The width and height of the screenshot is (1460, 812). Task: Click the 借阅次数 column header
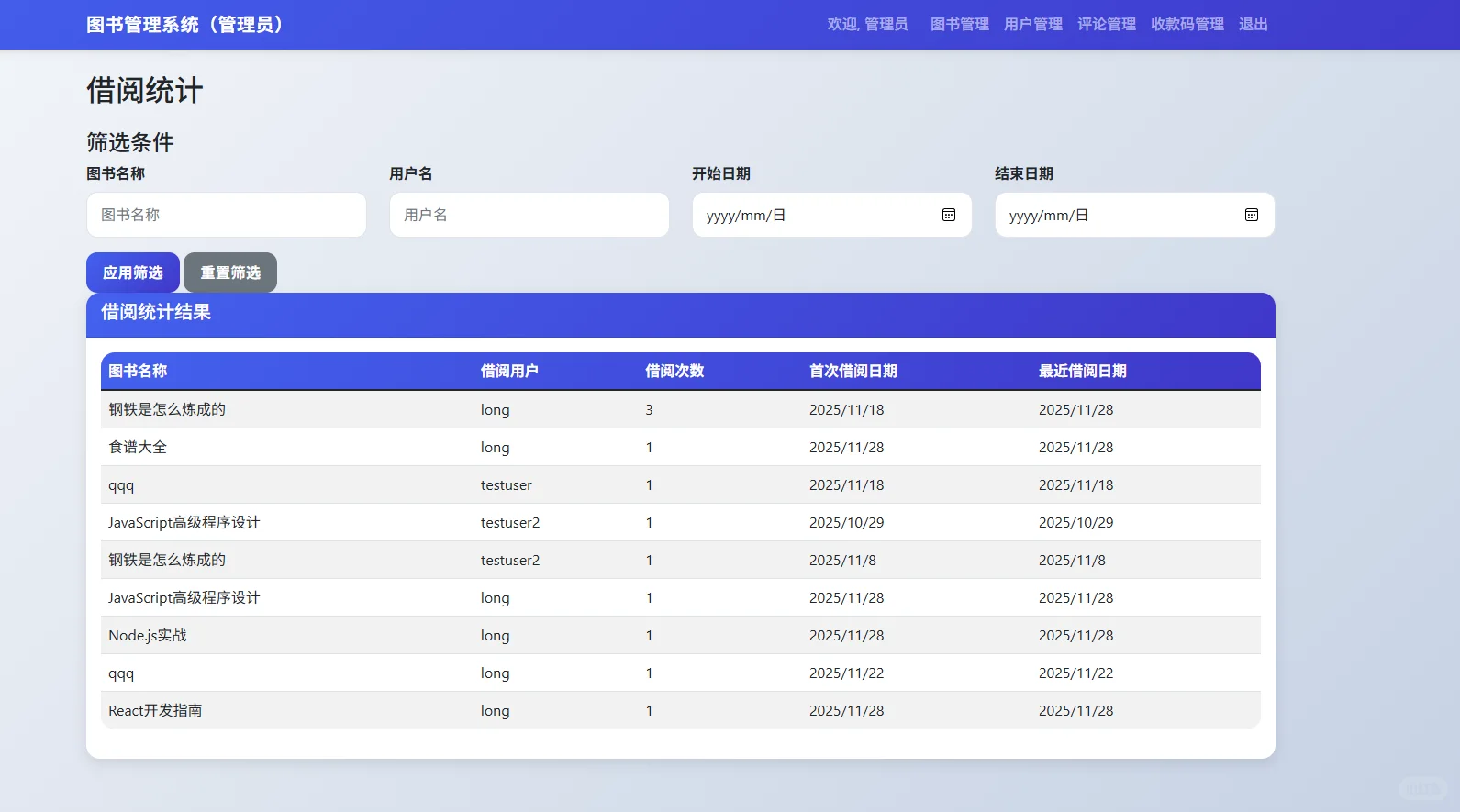[x=674, y=371]
